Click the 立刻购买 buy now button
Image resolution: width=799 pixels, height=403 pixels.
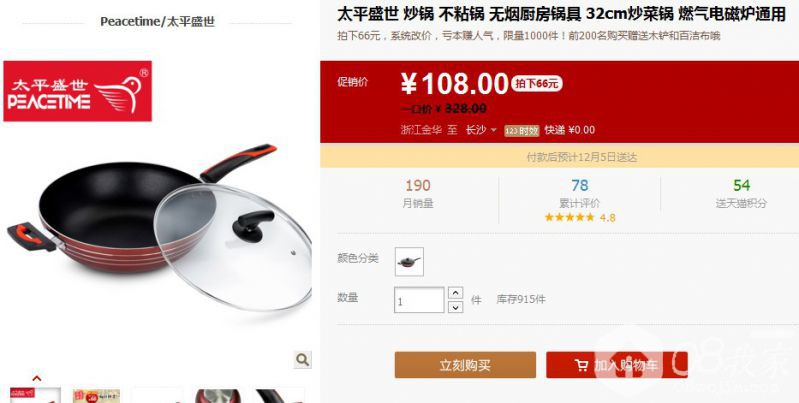click(465, 365)
